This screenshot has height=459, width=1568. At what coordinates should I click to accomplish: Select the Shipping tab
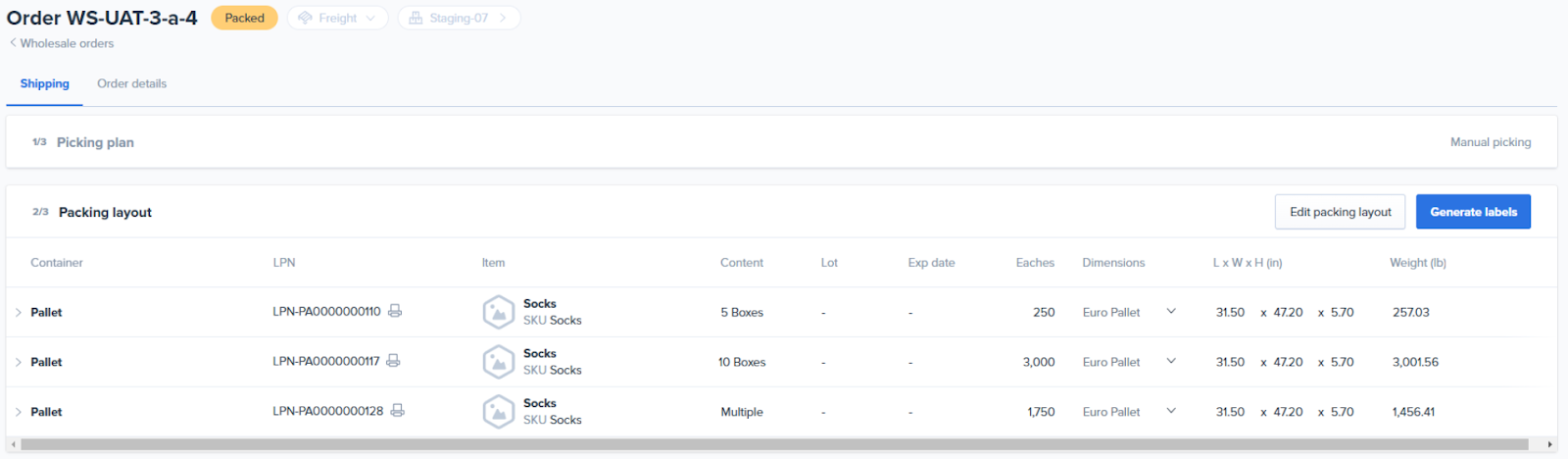44,83
